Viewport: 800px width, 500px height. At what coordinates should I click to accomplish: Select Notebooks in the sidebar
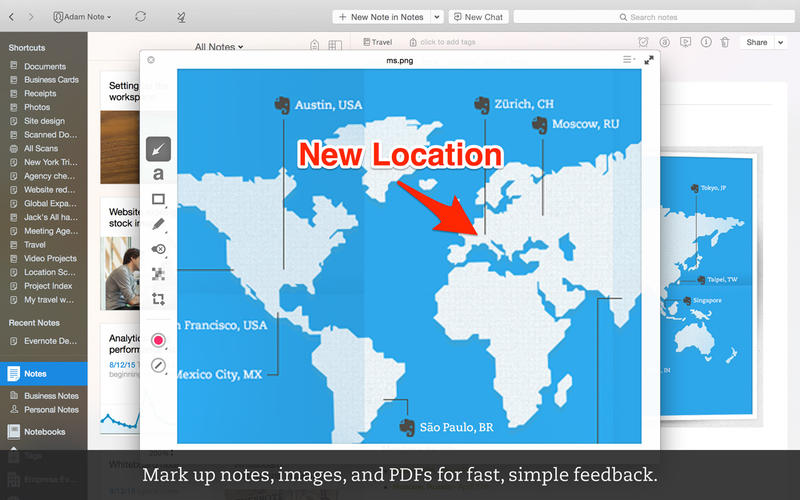(44, 432)
